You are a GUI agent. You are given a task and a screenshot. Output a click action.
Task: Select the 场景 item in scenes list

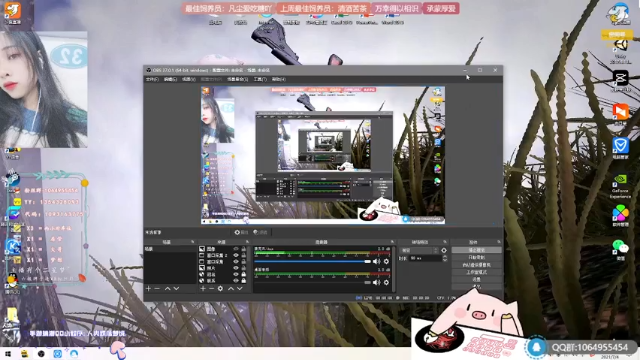[170, 249]
